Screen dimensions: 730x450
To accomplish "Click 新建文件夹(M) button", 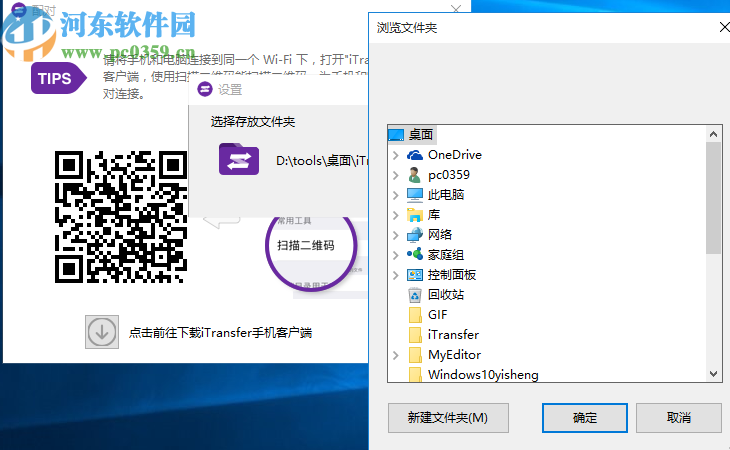I will tap(448, 417).
